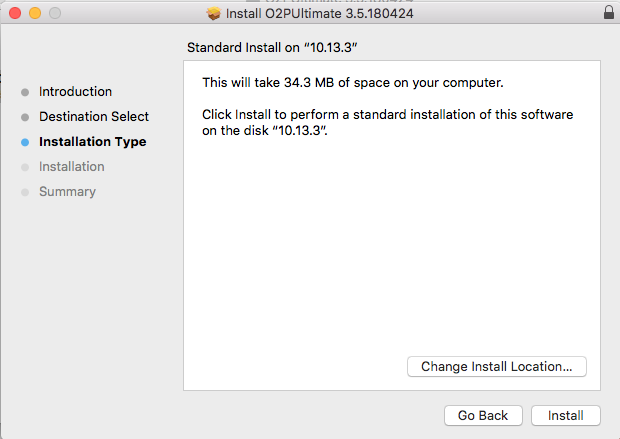
Task: Click the Standard Install on heading
Action: (x=272, y=47)
